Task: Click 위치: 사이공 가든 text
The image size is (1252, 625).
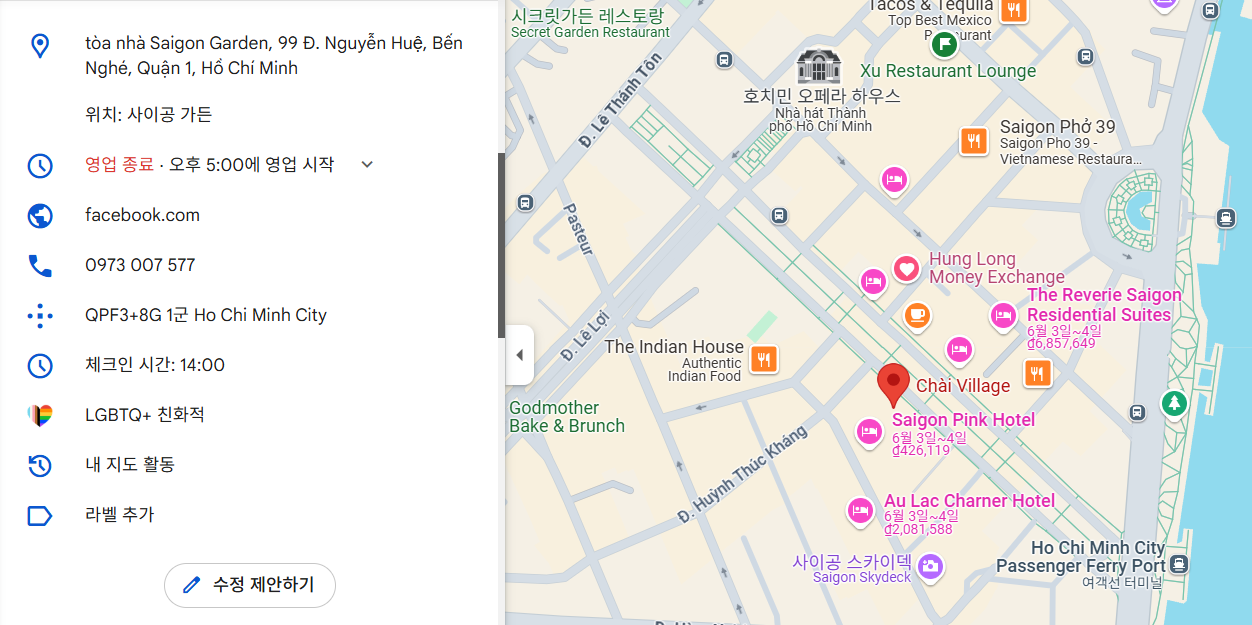Action: [x=149, y=114]
